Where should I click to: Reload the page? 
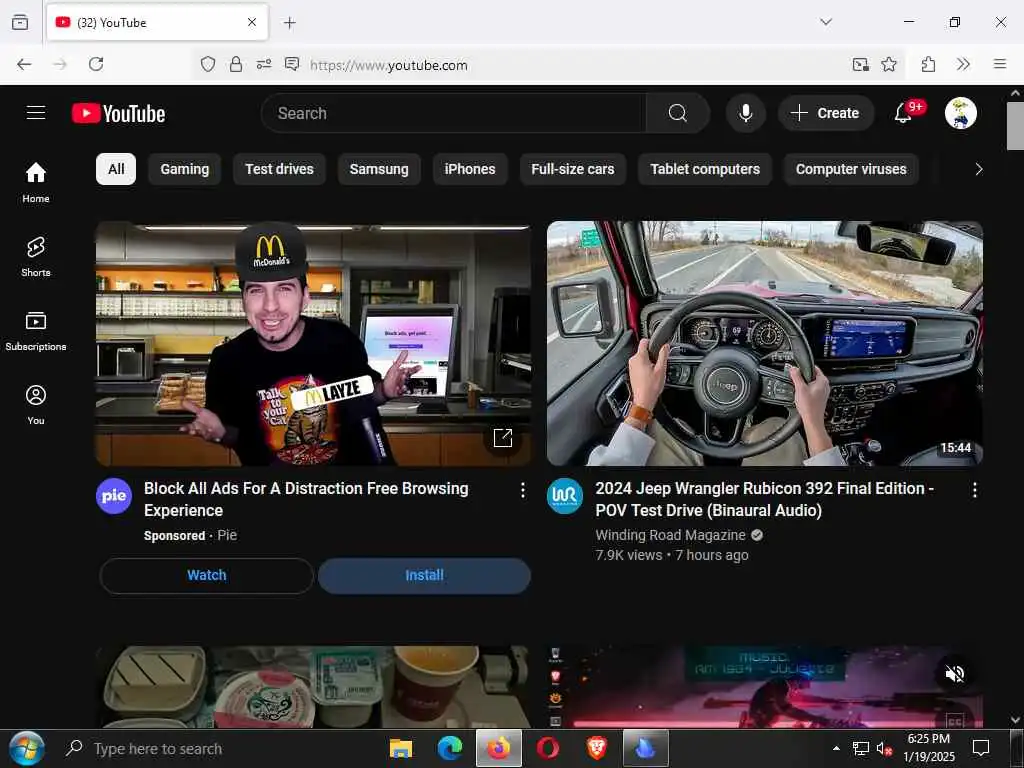click(96, 64)
